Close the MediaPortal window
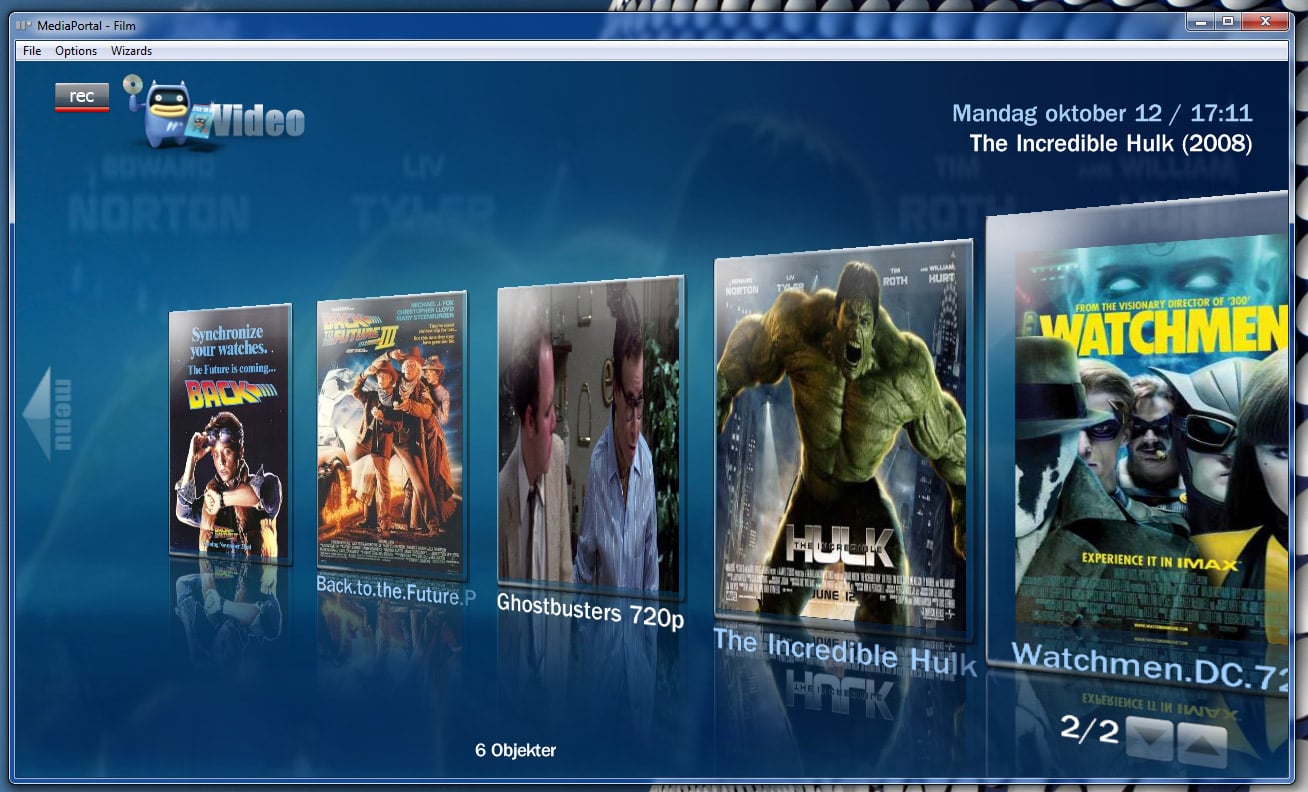Screen dimensions: 1308x792 1266,21
